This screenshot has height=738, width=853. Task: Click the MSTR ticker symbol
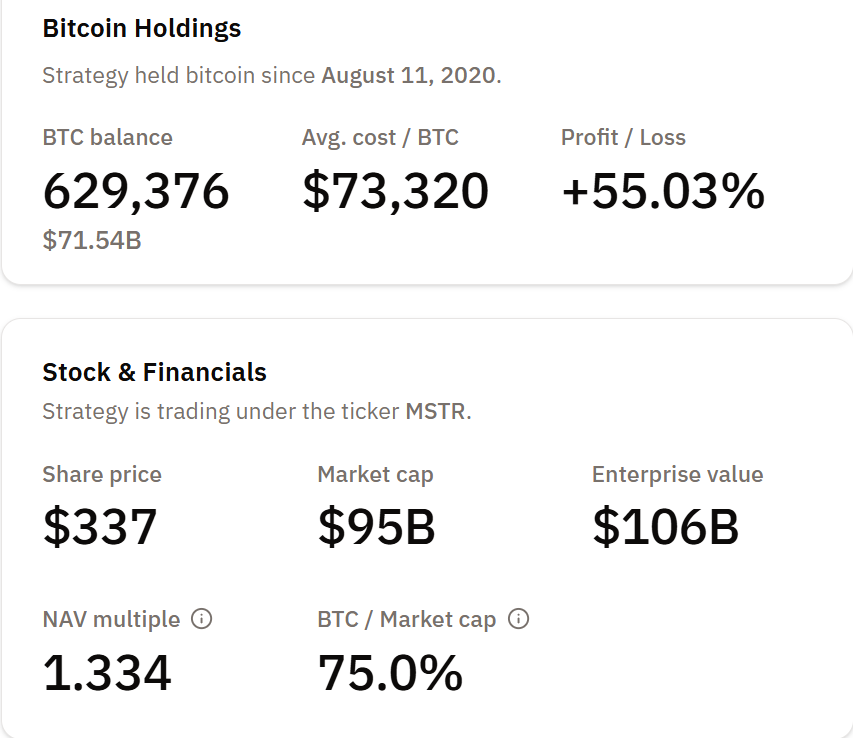(x=435, y=411)
